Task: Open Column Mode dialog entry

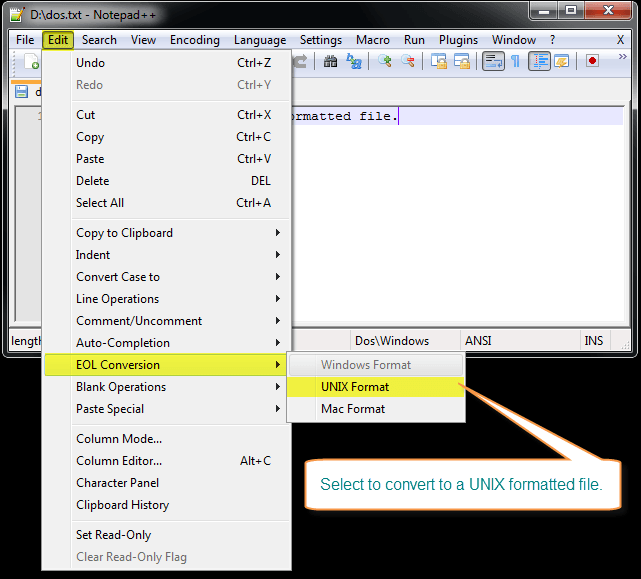Action: [x=168, y=439]
